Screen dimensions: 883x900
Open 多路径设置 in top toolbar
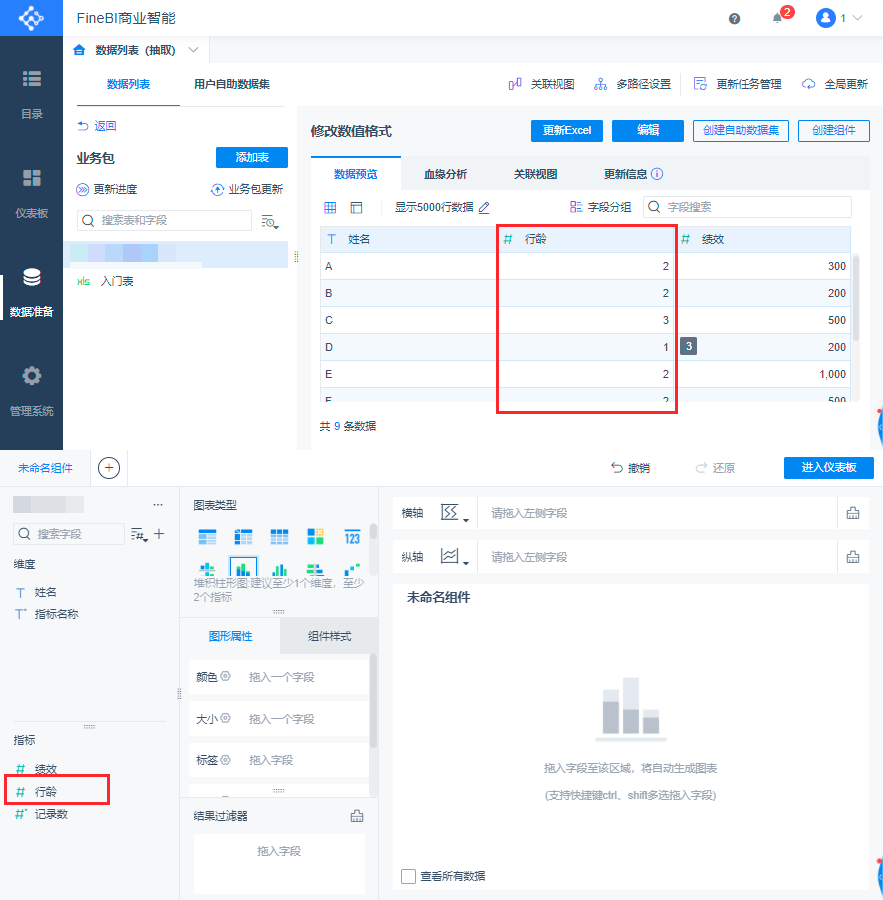pyautogui.click(x=632, y=84)
